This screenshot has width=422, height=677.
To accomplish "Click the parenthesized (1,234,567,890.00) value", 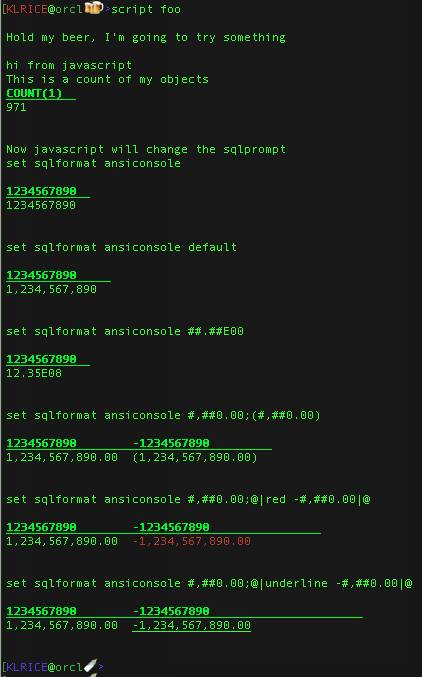I will 195,457.
